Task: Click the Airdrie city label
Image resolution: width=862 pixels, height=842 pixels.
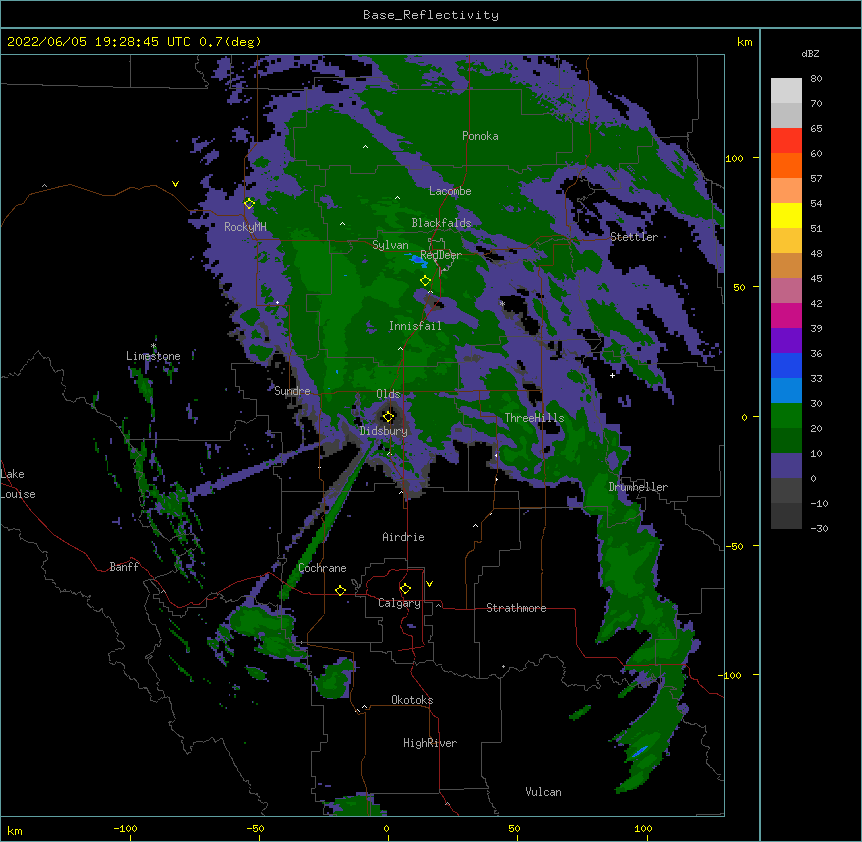Action: (x=404, y=537)
